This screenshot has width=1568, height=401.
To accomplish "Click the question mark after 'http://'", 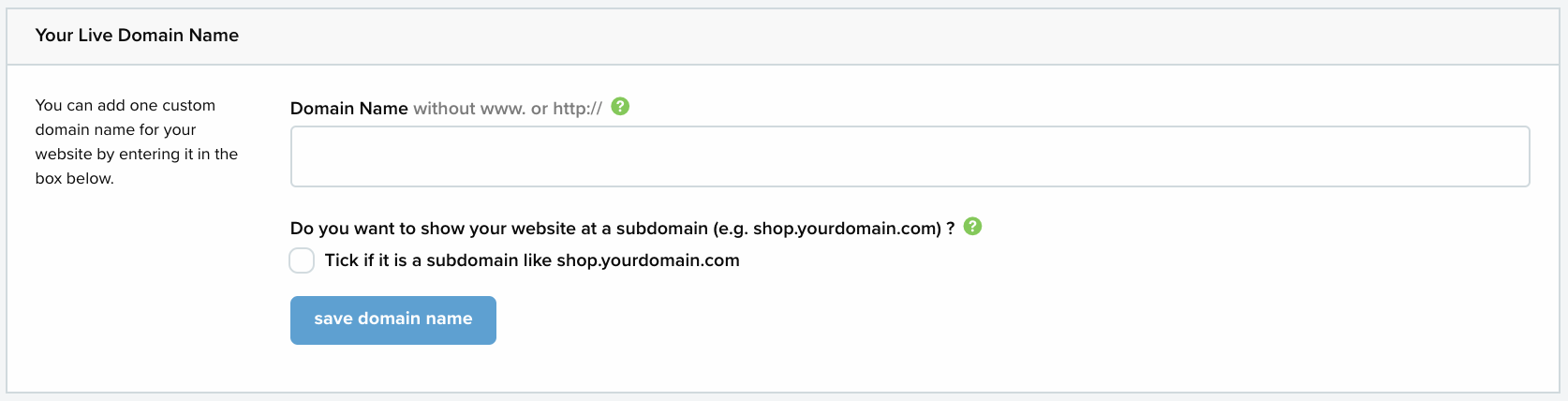I will coord(620,107).
